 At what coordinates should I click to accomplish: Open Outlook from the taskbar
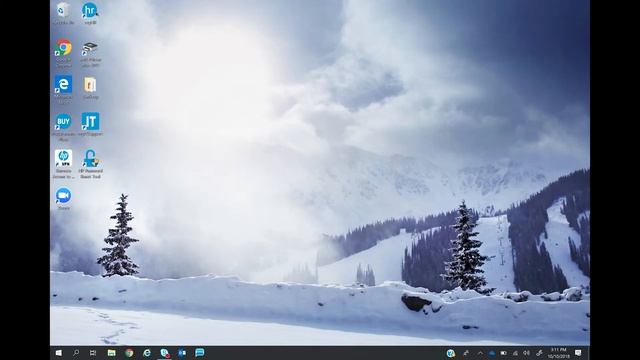tap(182, 353)
